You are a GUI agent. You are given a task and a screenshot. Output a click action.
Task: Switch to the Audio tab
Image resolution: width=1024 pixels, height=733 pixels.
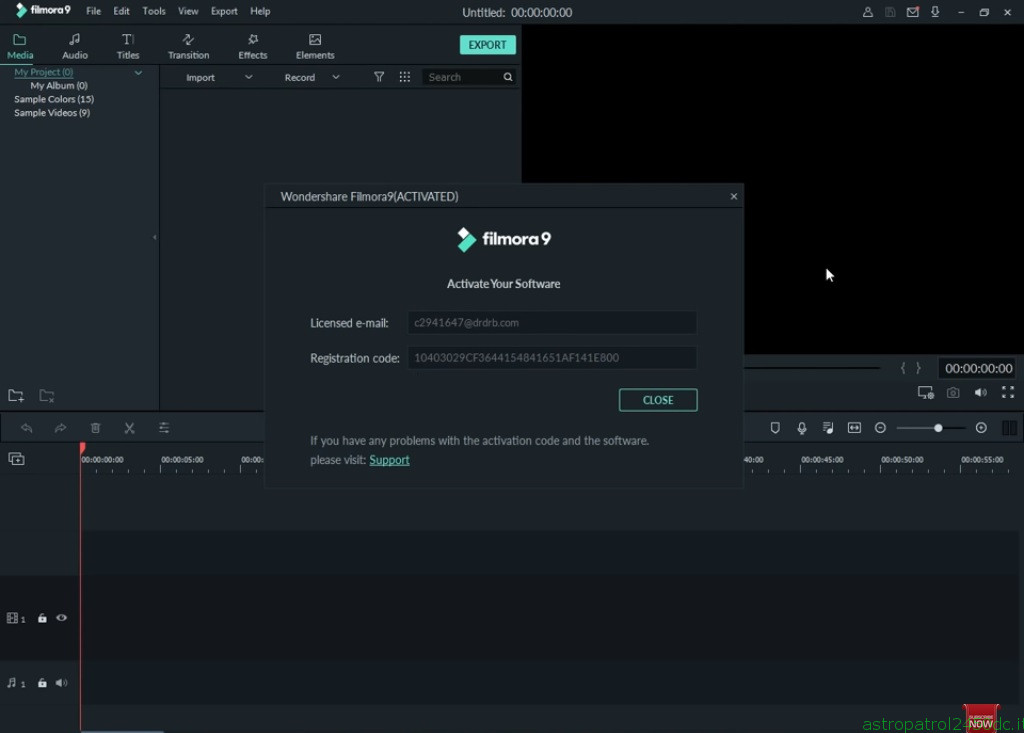point(74,46)
